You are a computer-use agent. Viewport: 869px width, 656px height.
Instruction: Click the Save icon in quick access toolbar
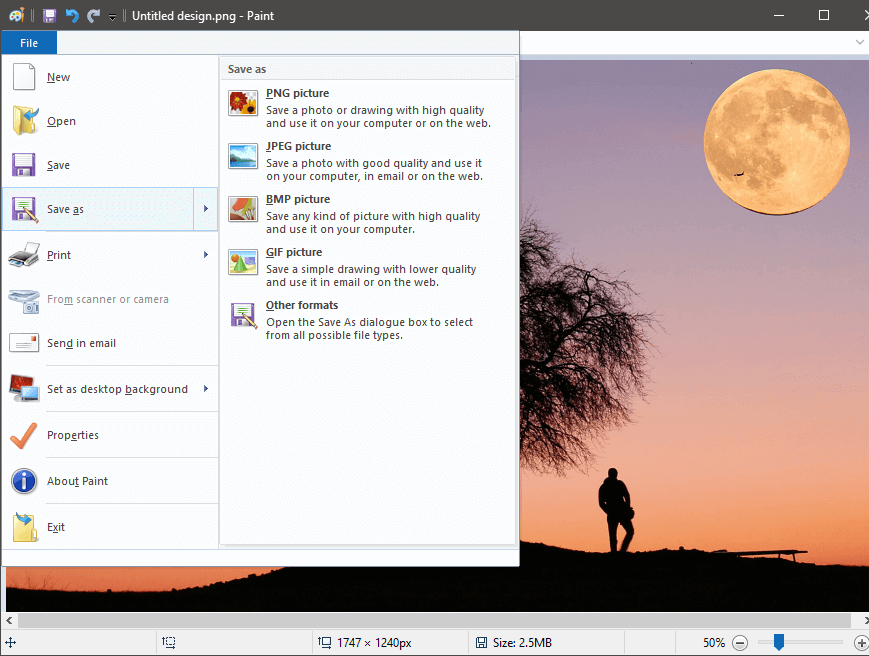click(49, 16)
